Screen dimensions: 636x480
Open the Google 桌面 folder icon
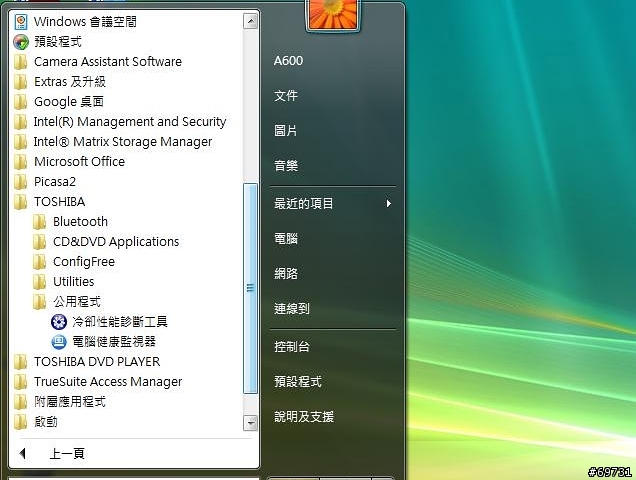coord(20,102)
